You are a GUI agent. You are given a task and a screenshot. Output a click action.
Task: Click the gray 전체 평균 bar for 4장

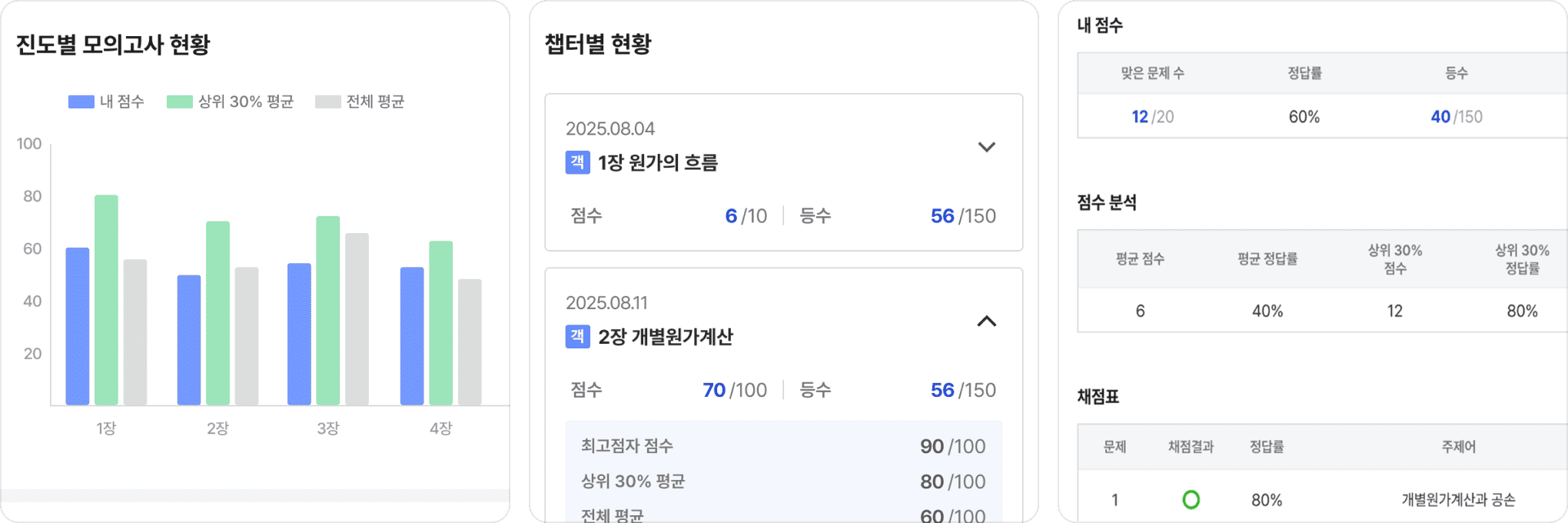pyautogui.click(x=470, y=341)
